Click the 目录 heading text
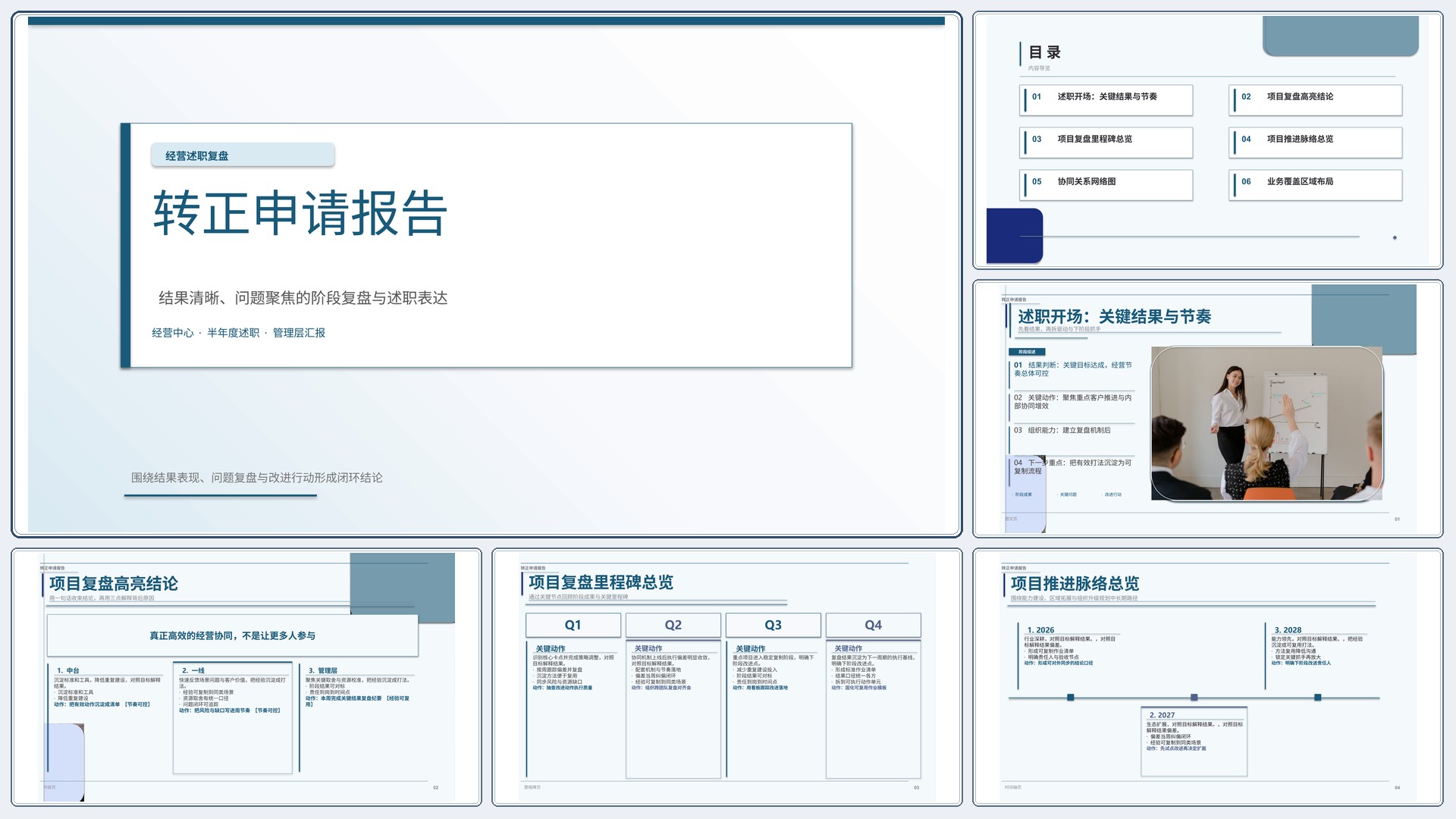1456x819 pixels. click(1044, 52)
